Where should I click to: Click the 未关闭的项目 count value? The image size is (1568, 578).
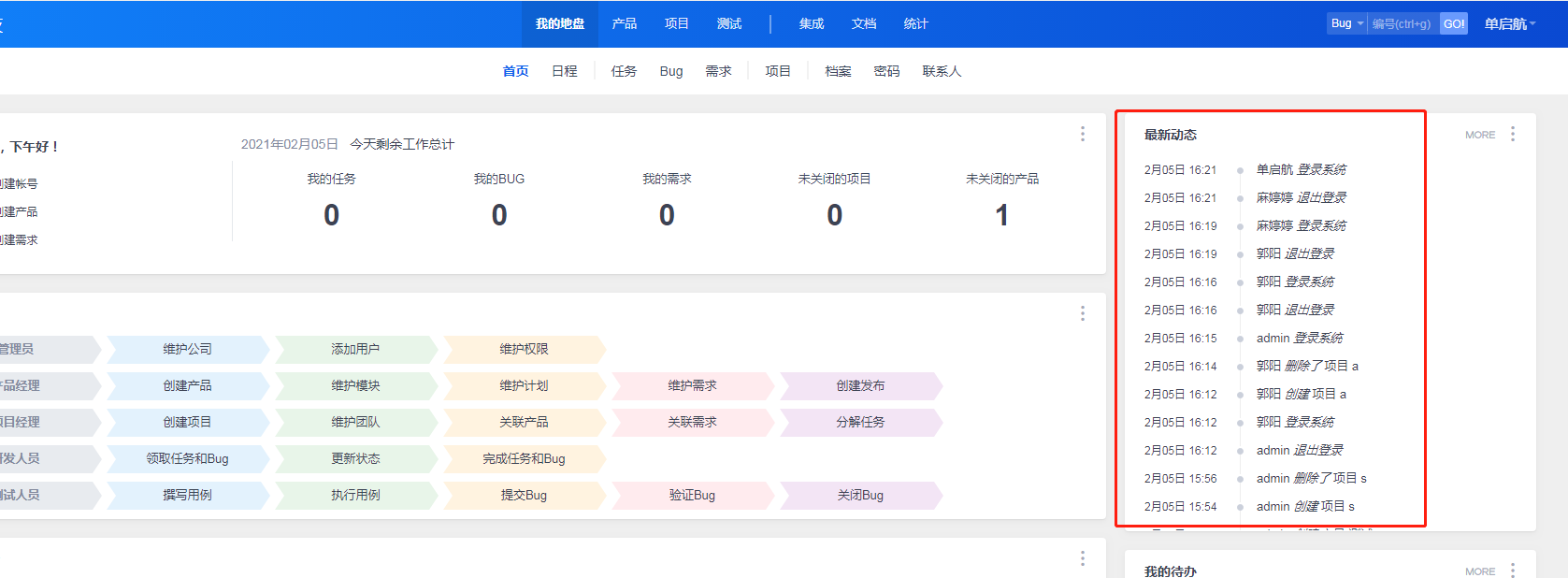835,216
